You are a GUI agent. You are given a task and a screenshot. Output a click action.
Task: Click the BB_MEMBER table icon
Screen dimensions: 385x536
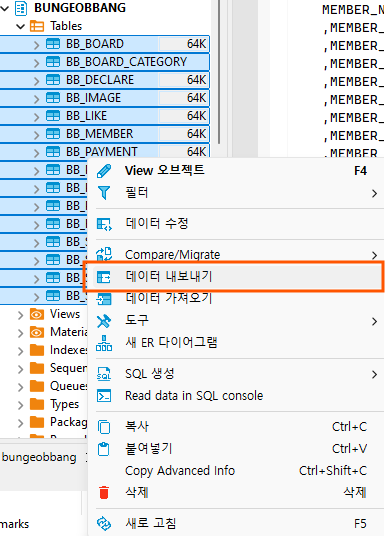coord(53,134)
